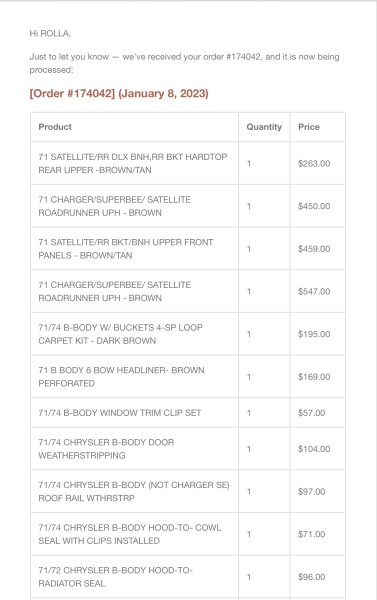The height and width of the screenshot is (600, 377).
Task: Click the $57.00 price cell
Action: pyautogui.click(x=312, y=413)
